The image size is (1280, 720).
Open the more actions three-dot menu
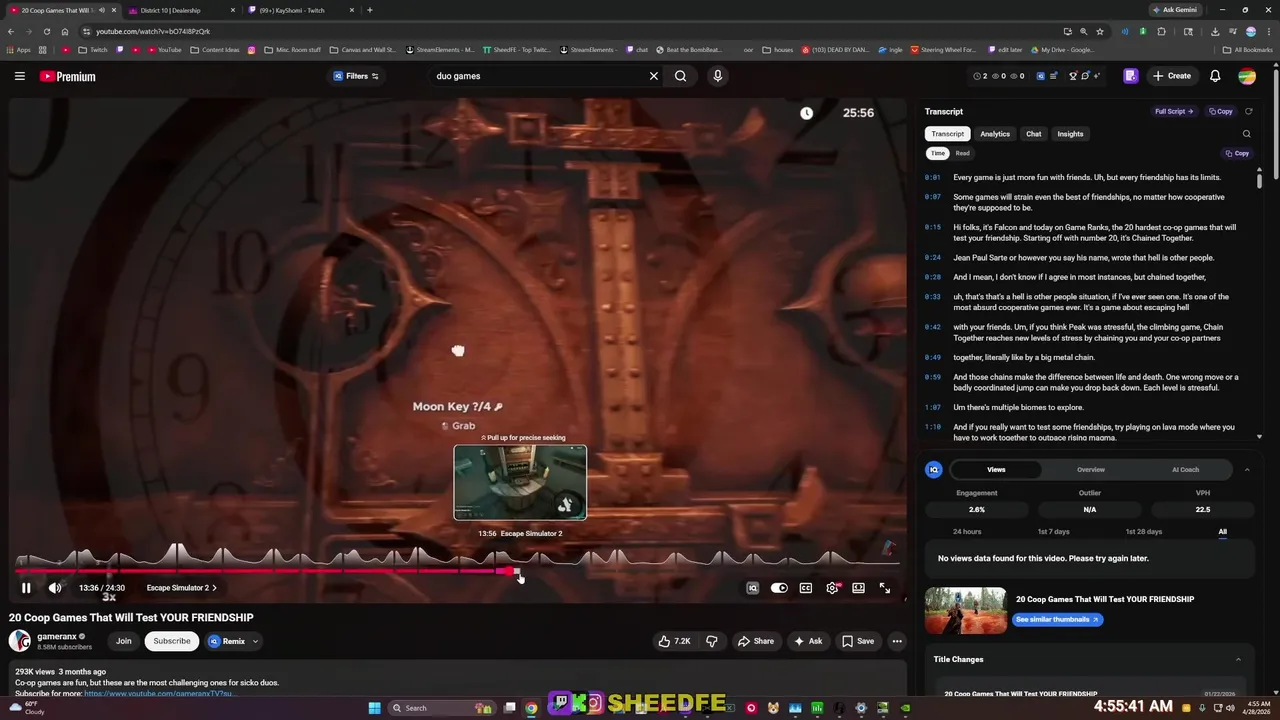[897, 641]
